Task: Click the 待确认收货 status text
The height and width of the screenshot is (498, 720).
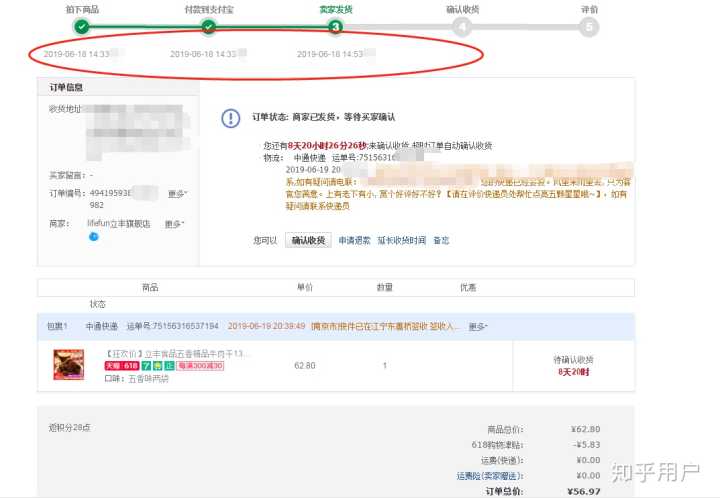Action: [x=574, y=359]
